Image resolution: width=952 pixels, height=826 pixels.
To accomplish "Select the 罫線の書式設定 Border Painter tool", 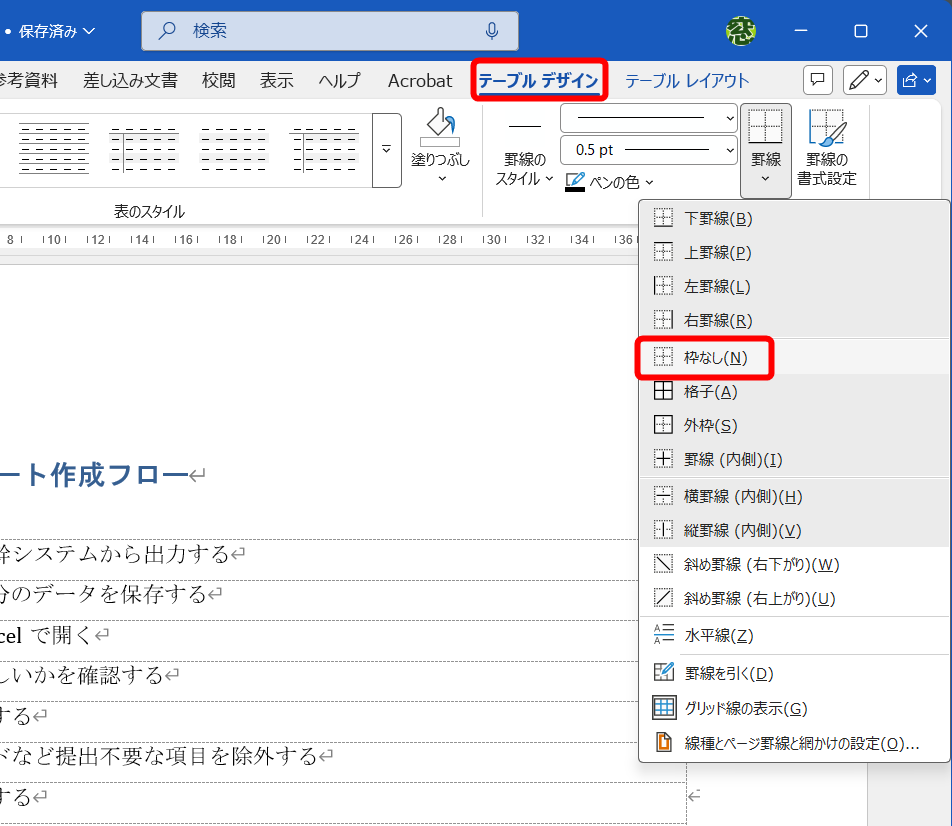I will click(828, 148).
